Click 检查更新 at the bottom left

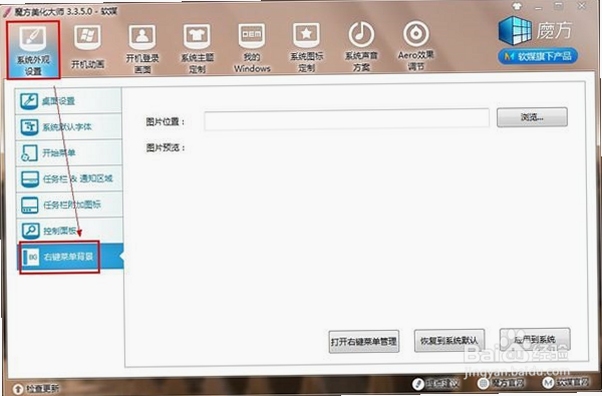[36, 388]
